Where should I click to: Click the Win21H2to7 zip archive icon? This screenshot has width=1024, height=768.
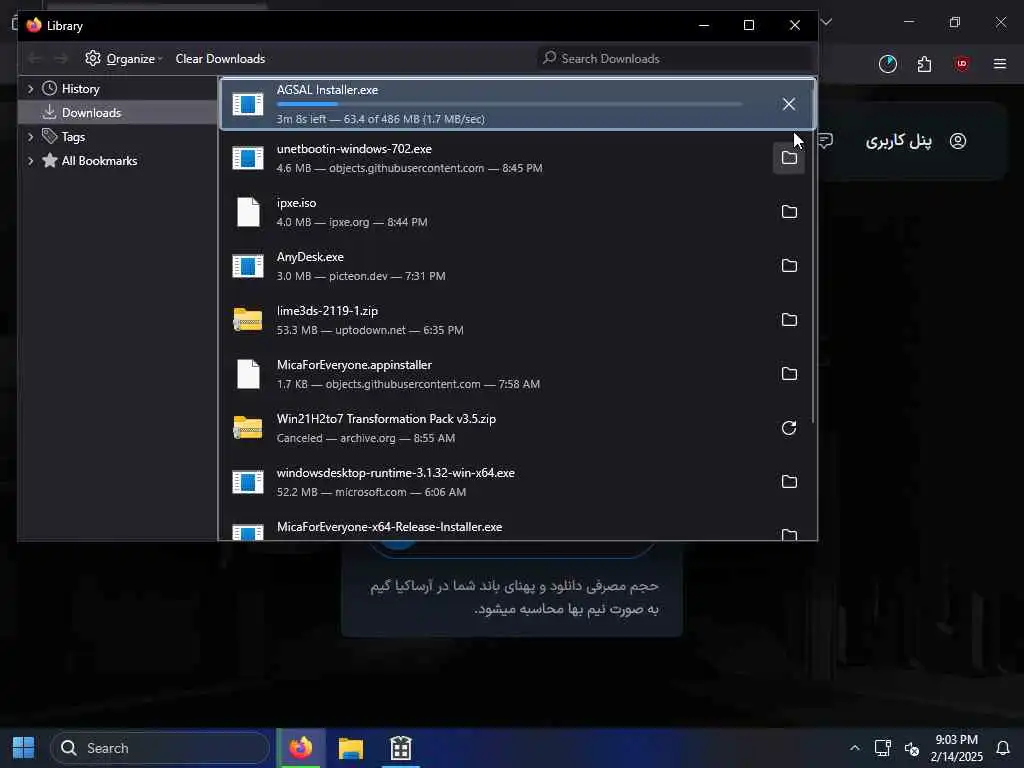pyautogui.click(x=248, y=428)
